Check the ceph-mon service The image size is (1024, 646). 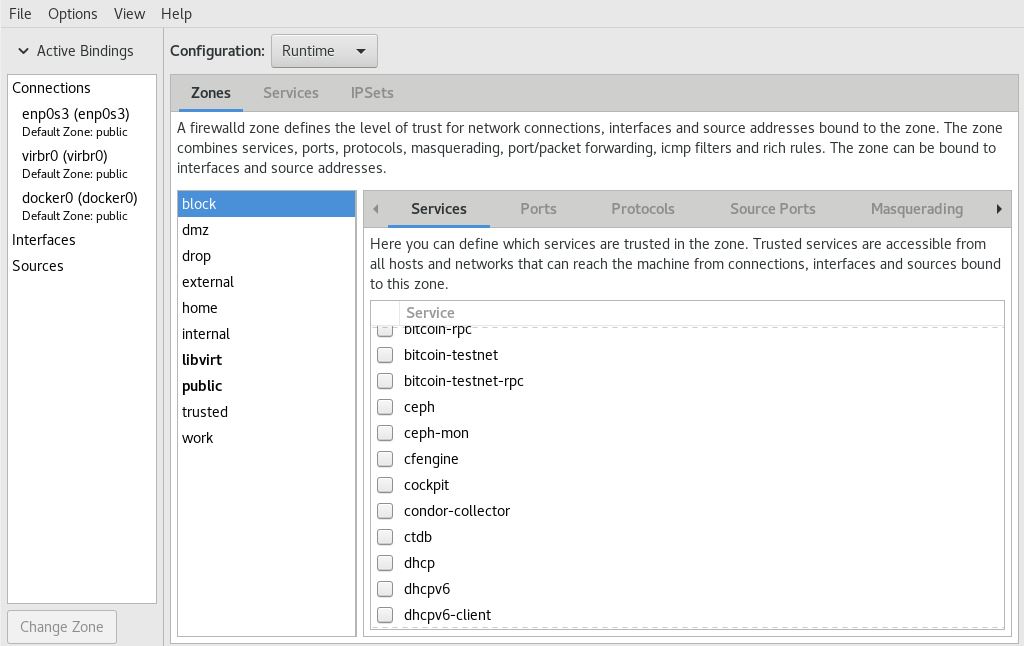point(385,433)
